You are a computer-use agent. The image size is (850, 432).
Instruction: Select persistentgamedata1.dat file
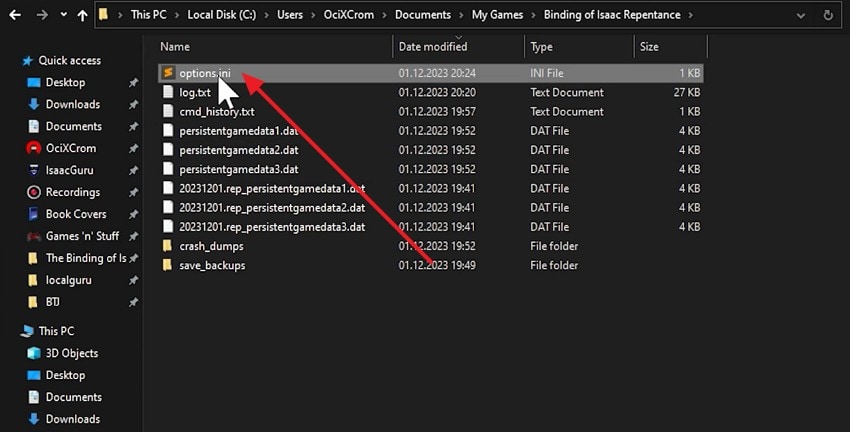click(239, 131)
